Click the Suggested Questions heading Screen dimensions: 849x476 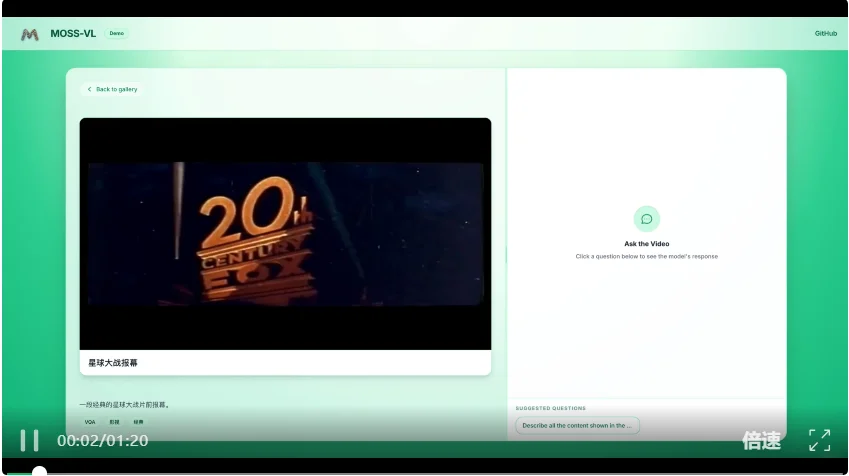click(550, 408)
